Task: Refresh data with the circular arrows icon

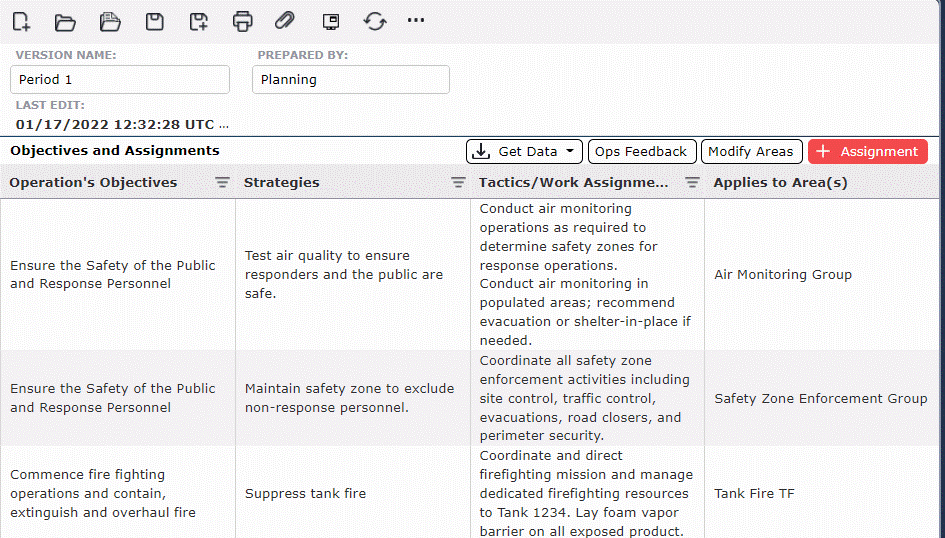Action: coord(375,22)
